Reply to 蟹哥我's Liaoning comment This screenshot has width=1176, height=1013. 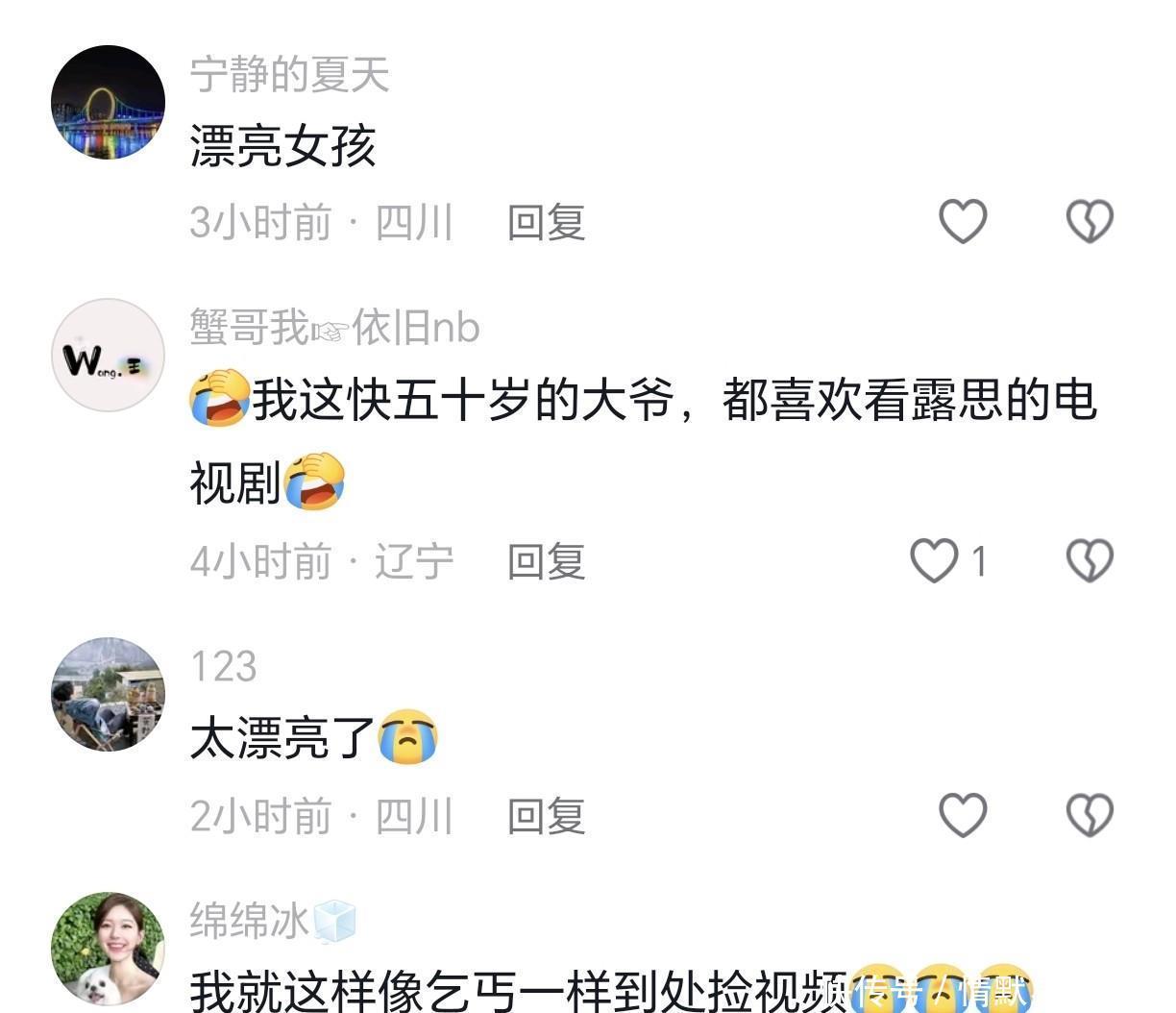click(547, 561)
